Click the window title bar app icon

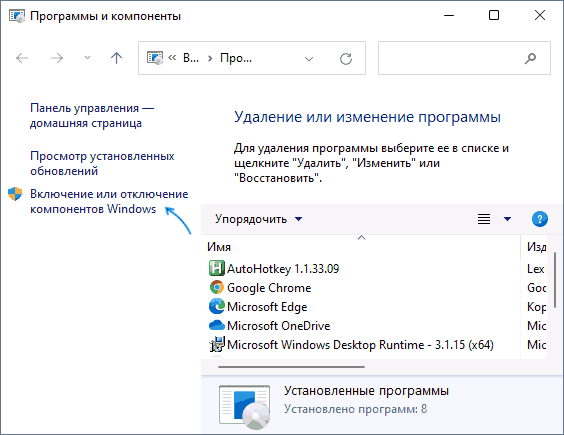point(17,16)
